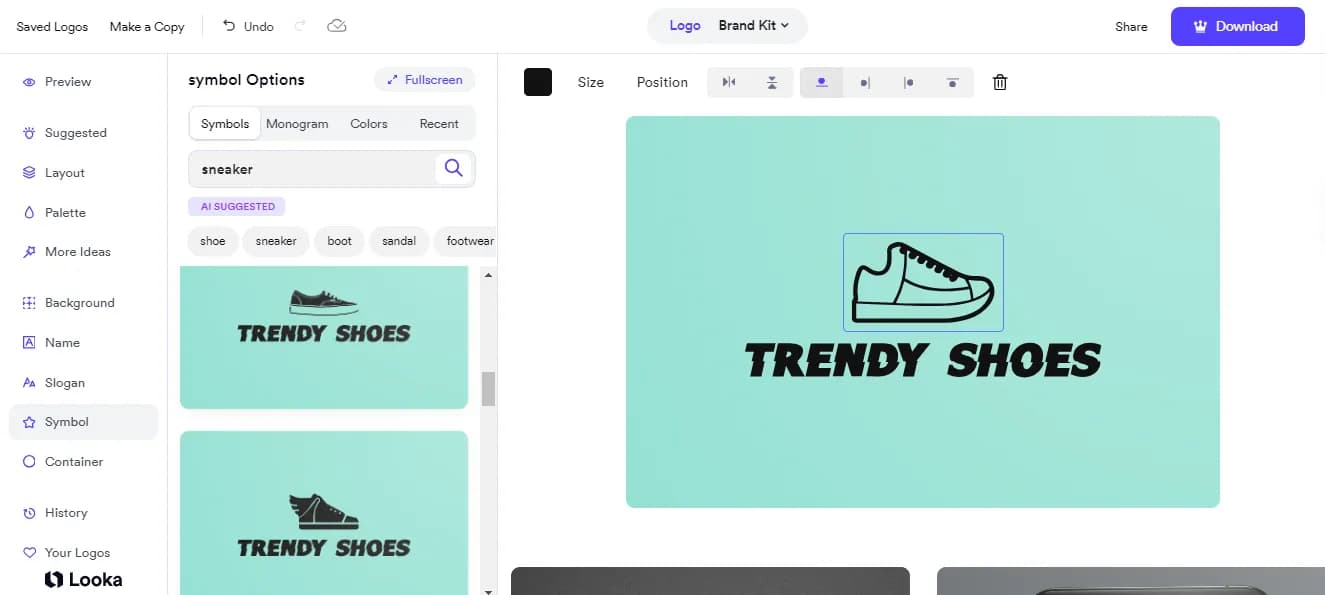1325x595 pixels.
Task: Switch to the Recent tab
Action: pos(439,124)
